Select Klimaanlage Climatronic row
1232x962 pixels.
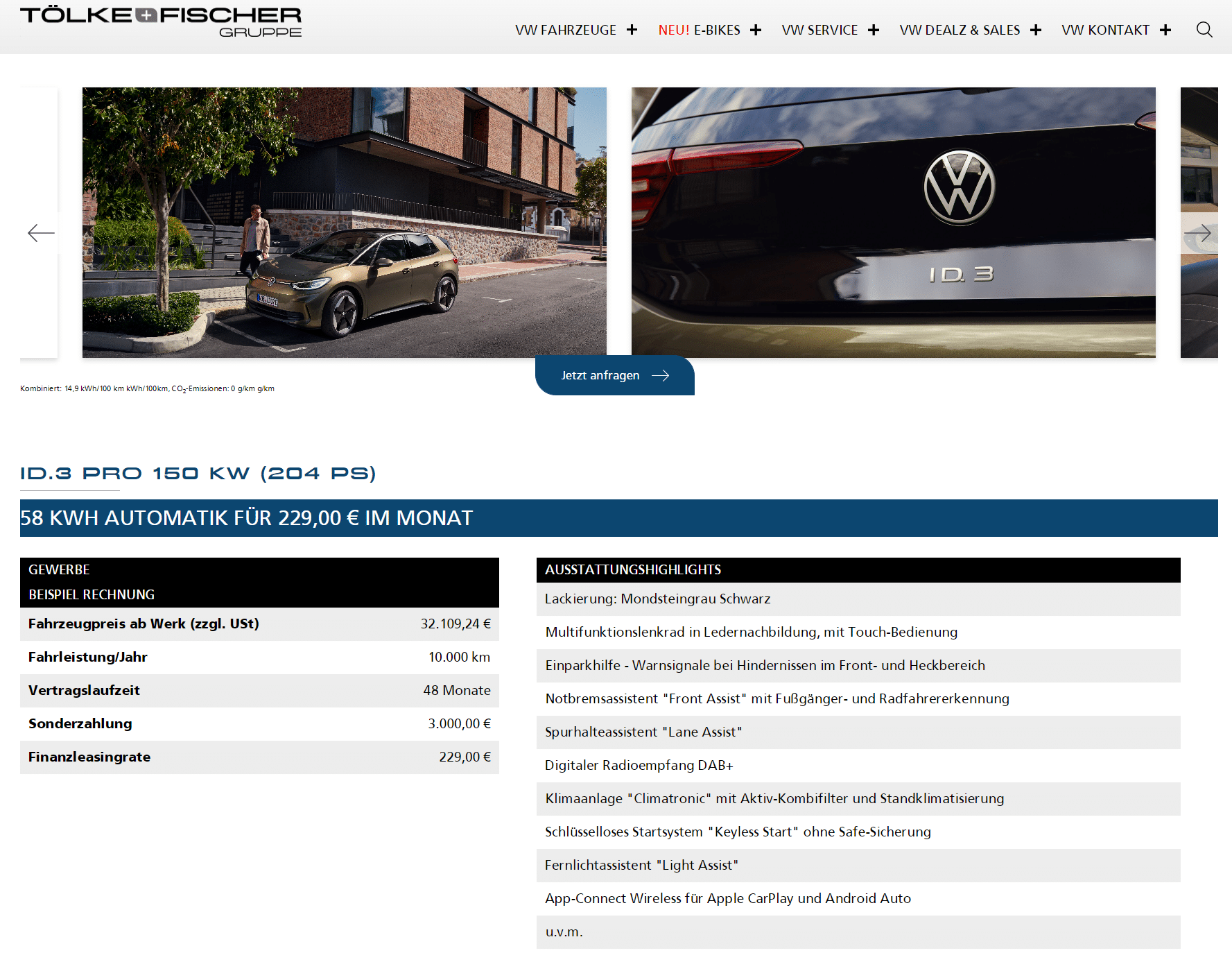point(858,798)
